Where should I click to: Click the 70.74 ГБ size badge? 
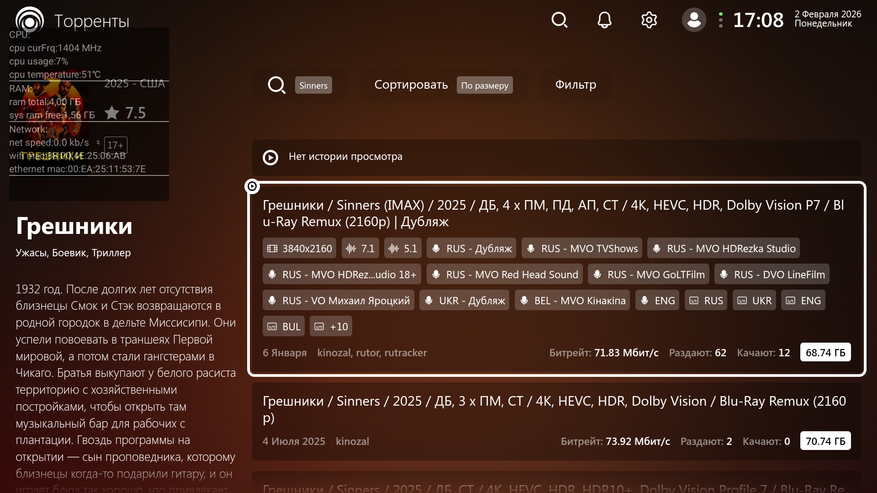point(825,441)
